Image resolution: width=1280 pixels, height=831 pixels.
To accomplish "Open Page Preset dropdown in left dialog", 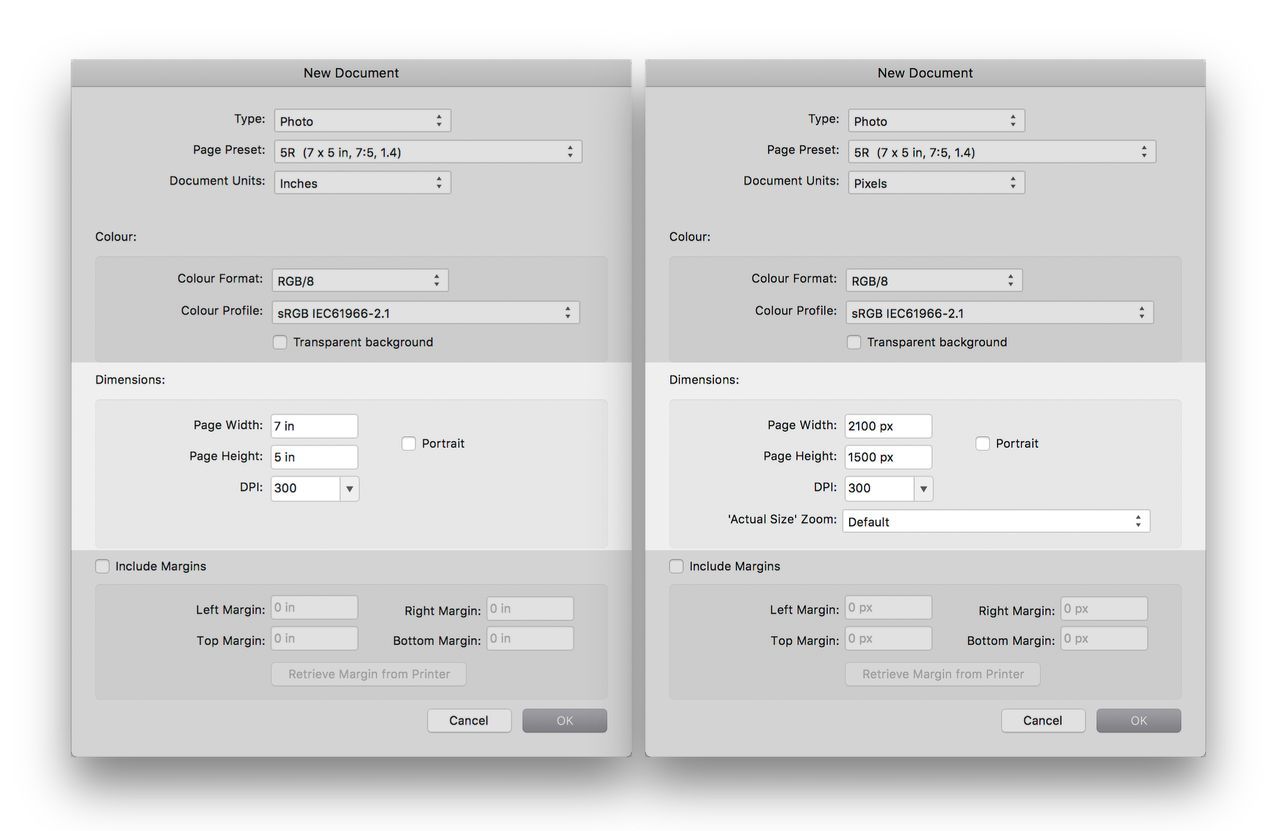I will 428,152.
